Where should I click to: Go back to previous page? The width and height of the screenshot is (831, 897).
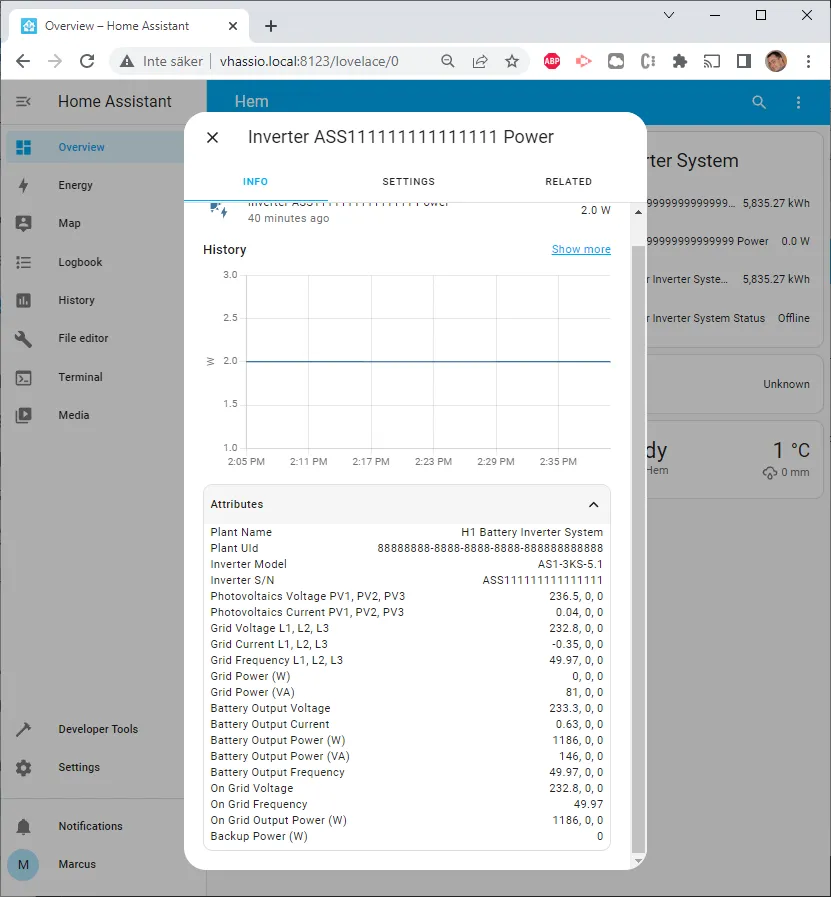coord(23,61)
